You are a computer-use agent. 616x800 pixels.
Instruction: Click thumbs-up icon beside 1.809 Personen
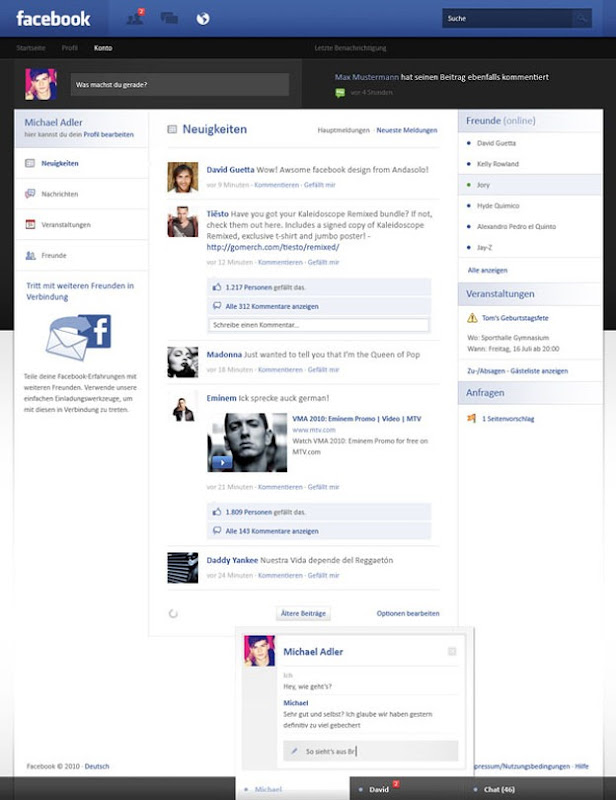tap(217, 512)
